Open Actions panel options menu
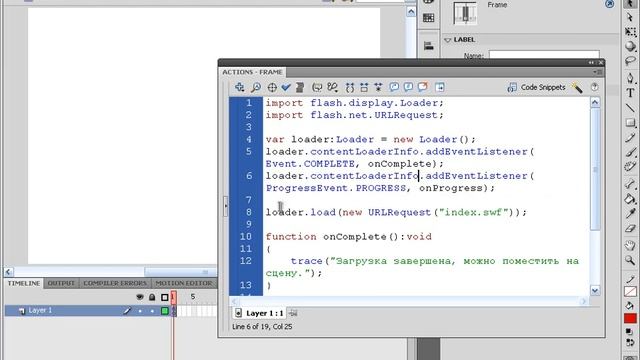 598,72
